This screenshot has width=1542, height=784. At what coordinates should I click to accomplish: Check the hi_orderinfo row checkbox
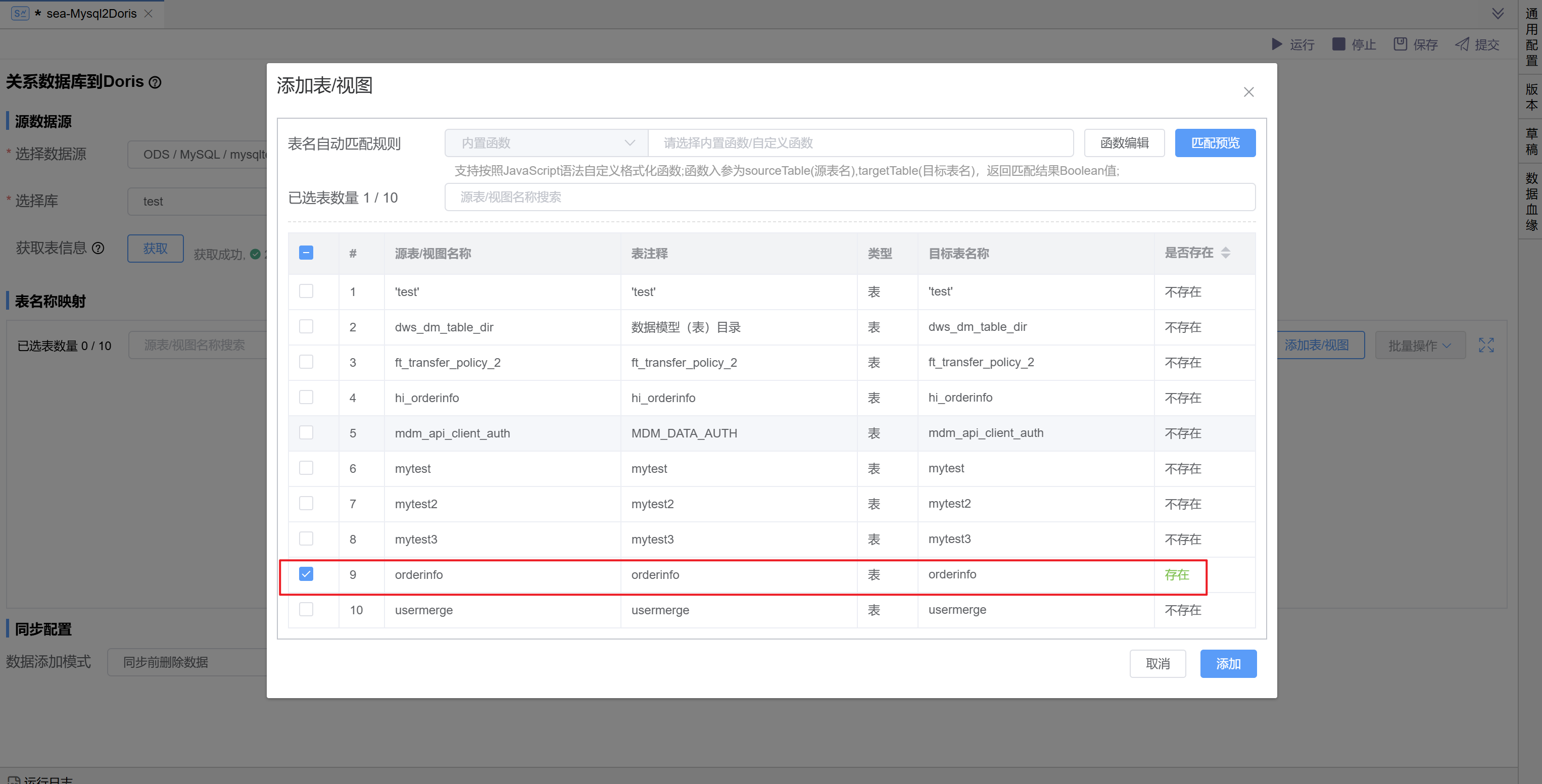[306, 398]
